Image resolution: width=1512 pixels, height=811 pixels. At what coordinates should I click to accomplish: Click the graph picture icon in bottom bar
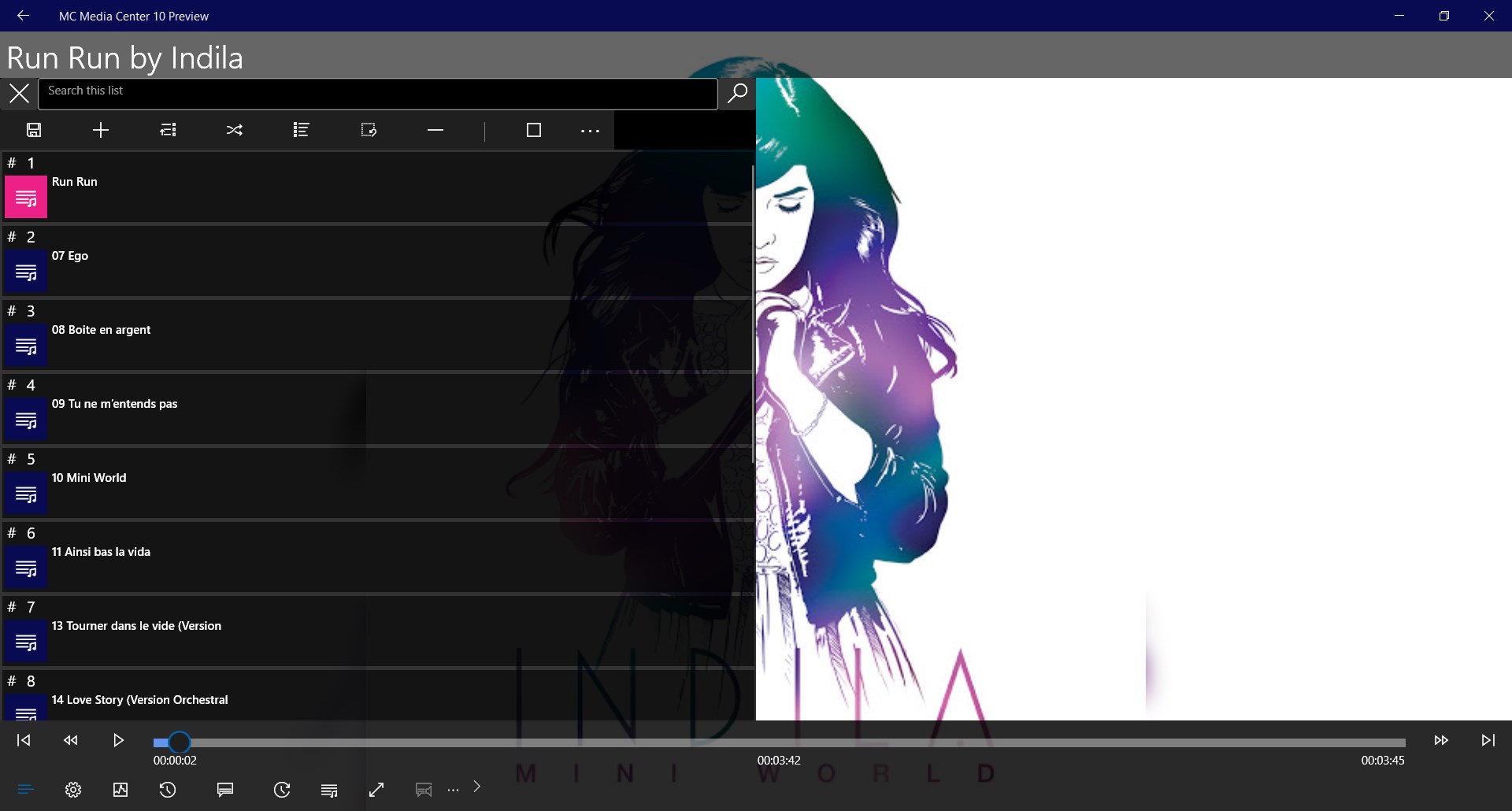point(120,790)
